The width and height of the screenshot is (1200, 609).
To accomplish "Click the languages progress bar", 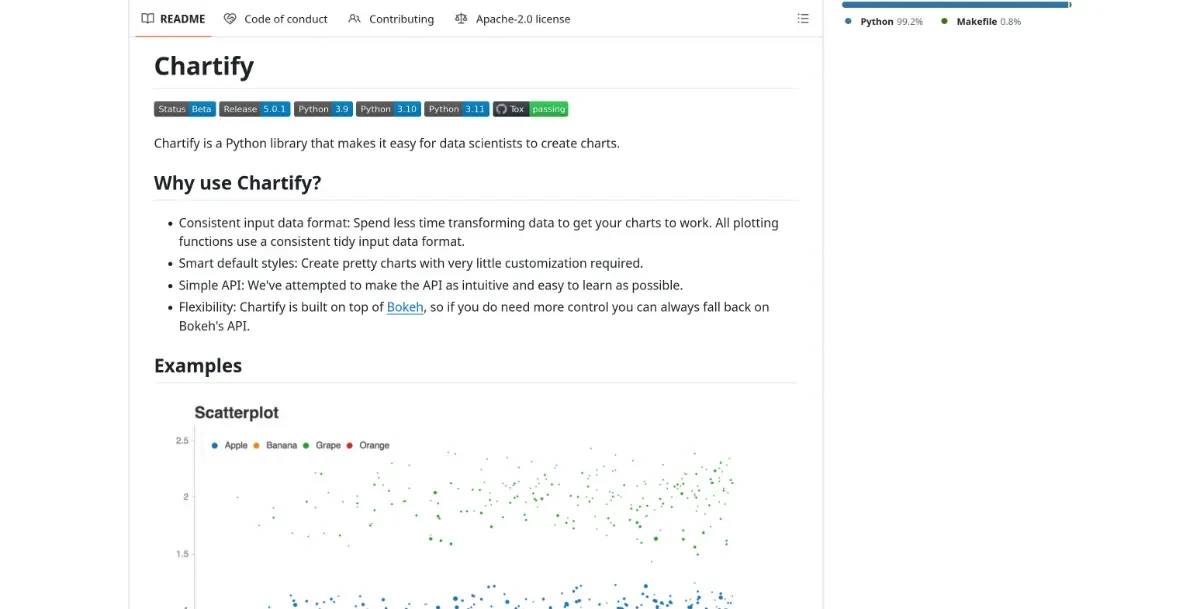I will [955, 5].
